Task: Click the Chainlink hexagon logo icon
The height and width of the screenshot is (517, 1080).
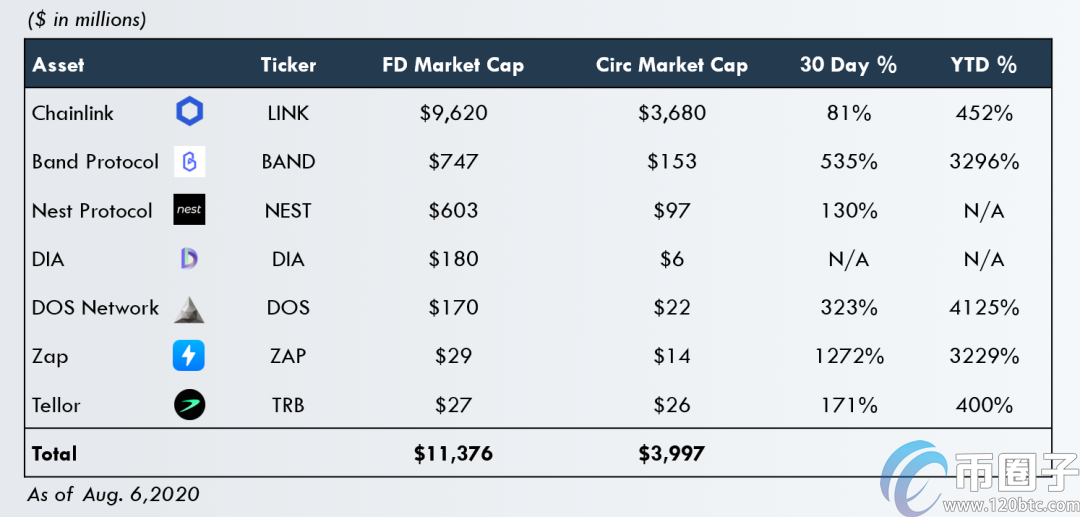Action: [x=189, y=113]
